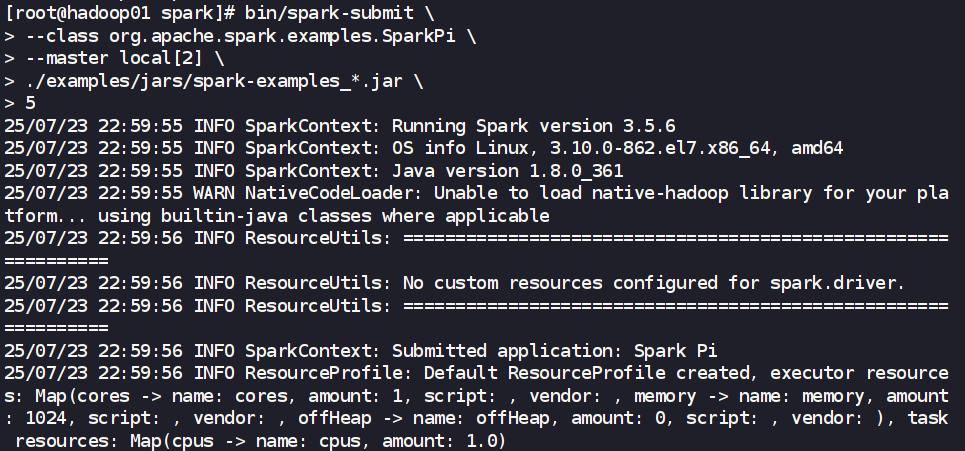Click 'Submitted application: Spark Pi' message

[554, 351]
